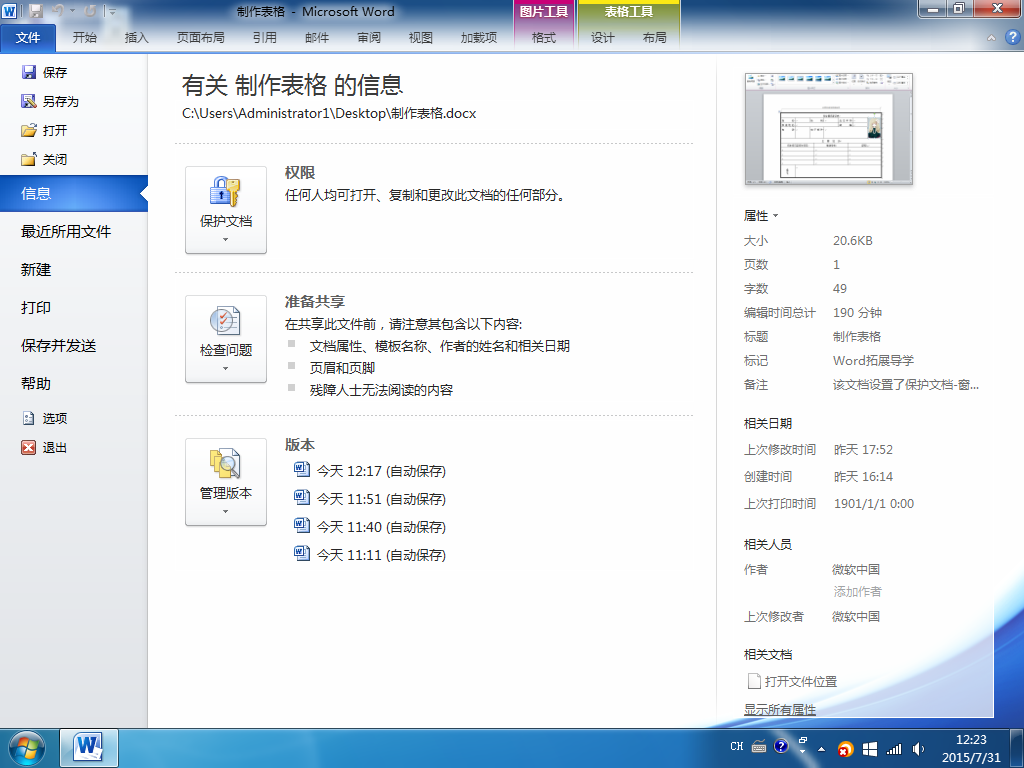
Task: Click the Protect Document lock icon
Action: 225,192
